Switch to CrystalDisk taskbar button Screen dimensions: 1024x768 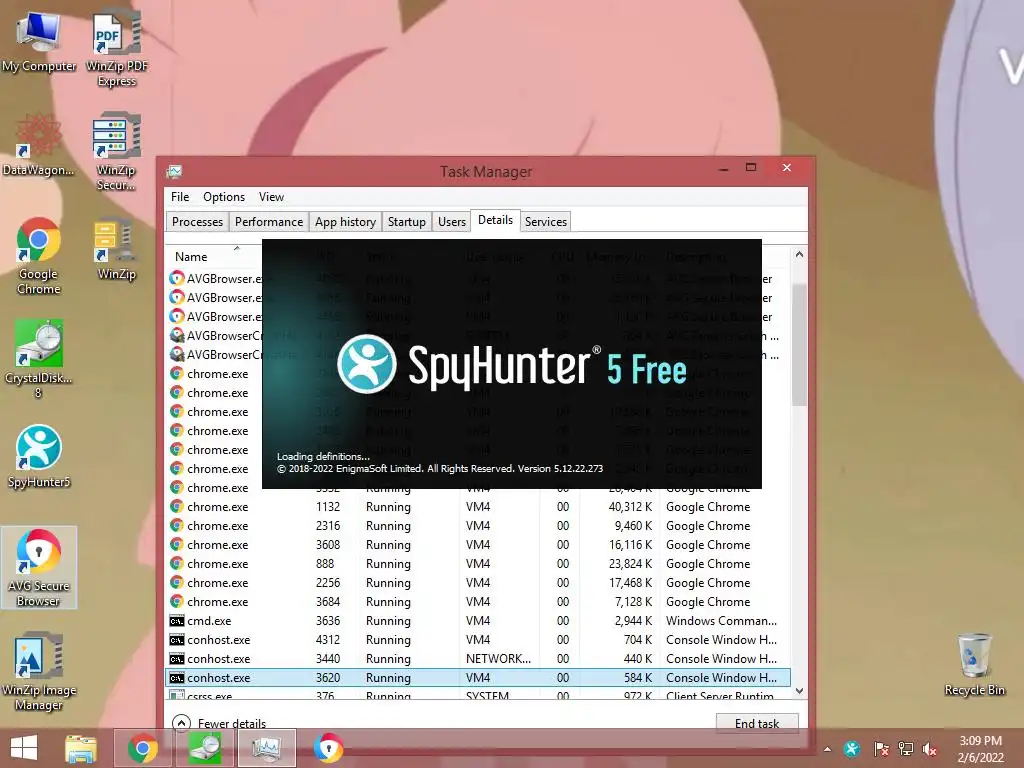[x=204, y=748]
